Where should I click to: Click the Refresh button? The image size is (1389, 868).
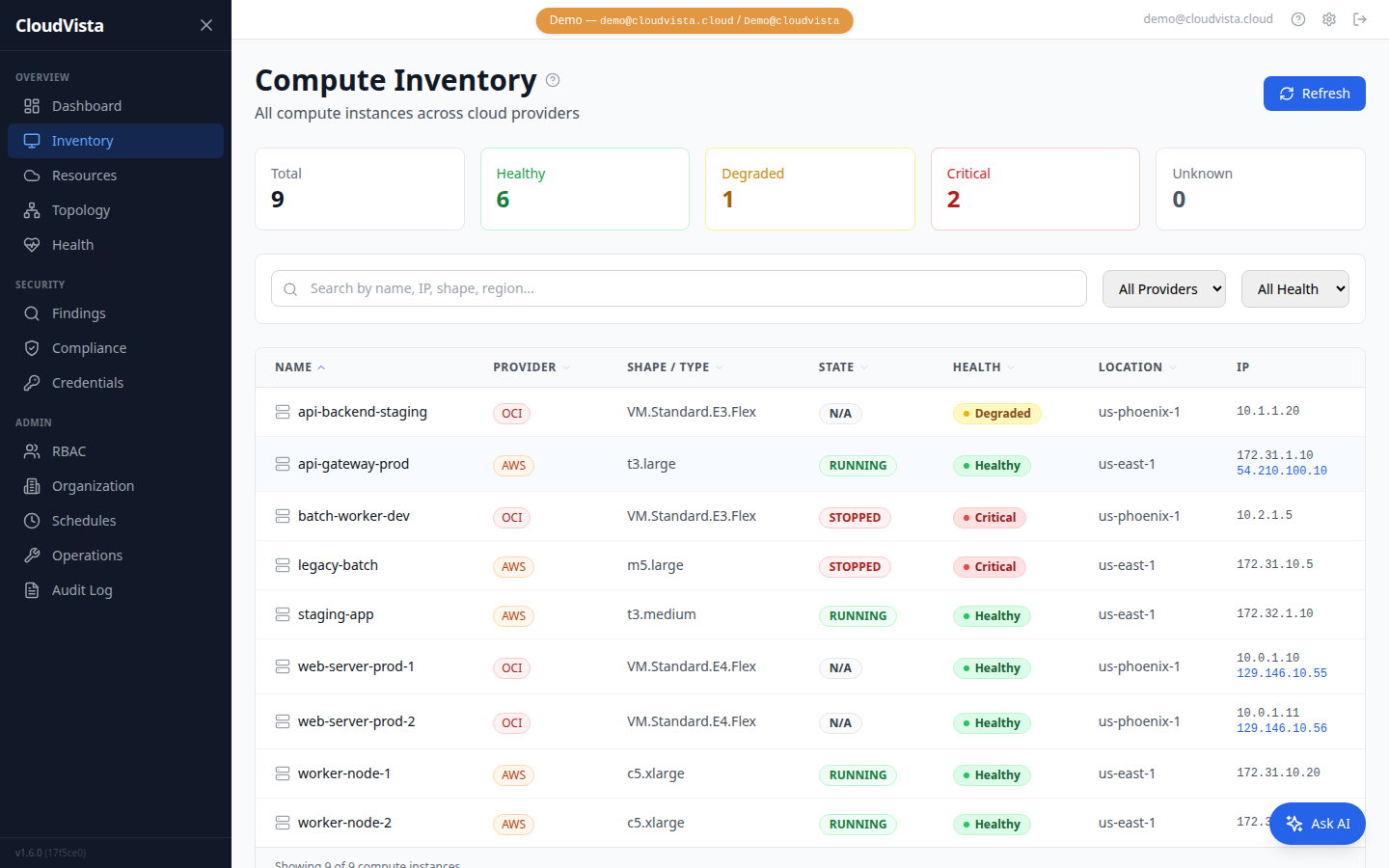click(x=1314, y=94)
